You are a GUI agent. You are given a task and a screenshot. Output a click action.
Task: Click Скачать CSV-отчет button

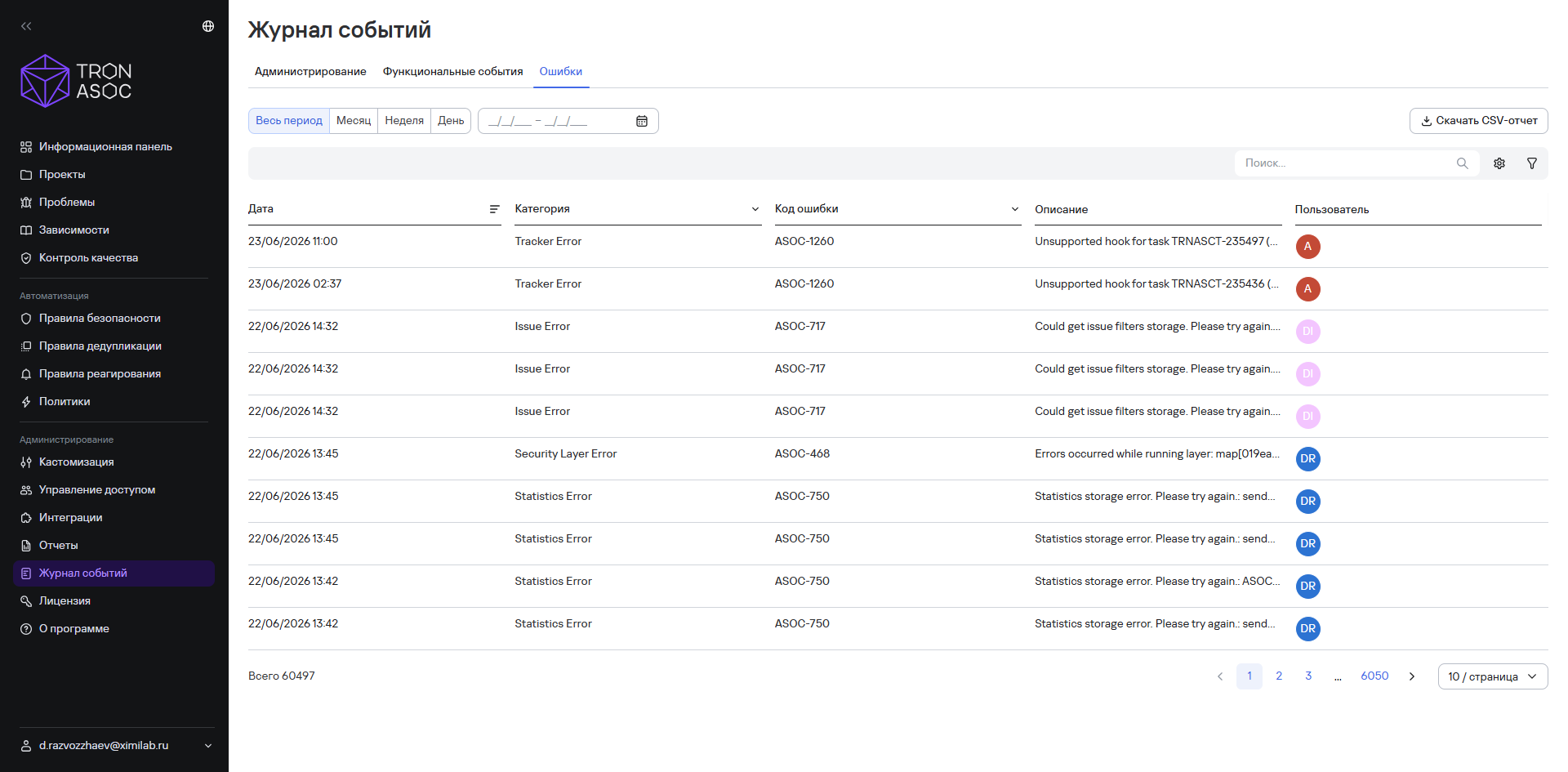point(1479,121)
